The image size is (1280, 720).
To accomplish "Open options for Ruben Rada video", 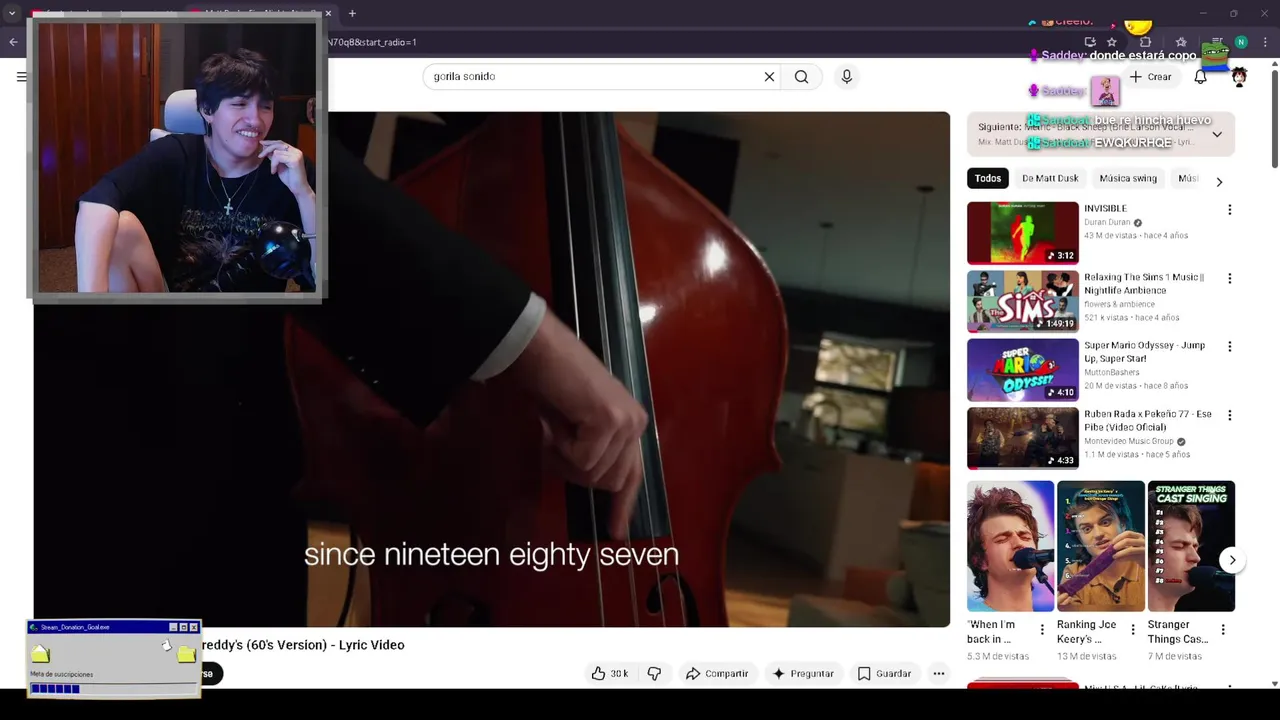I will coord(1229,415).
